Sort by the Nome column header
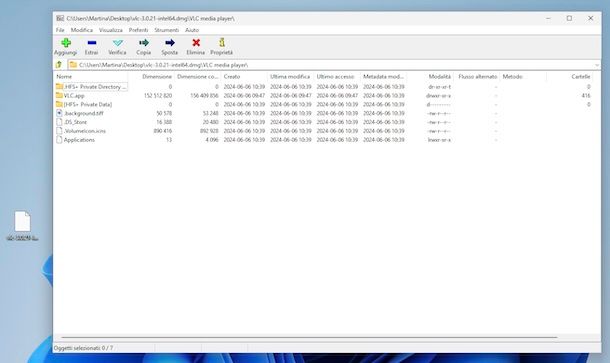610x363 pixels. point(91,77)
